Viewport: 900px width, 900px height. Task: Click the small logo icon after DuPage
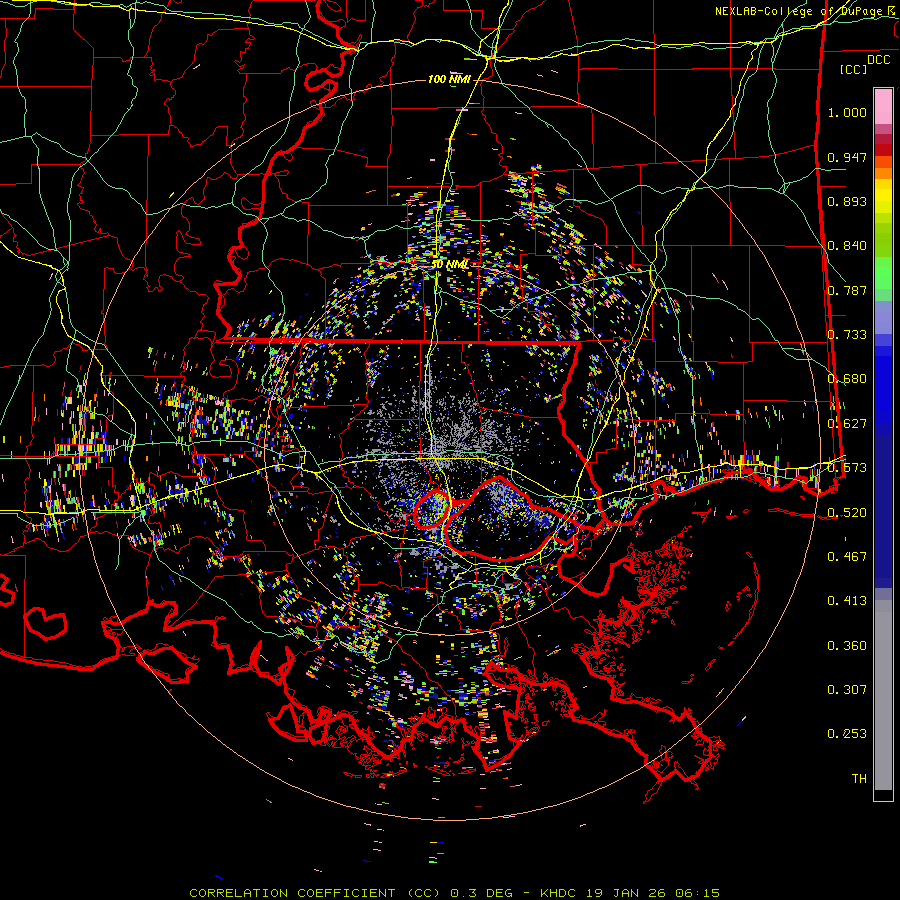891,11
